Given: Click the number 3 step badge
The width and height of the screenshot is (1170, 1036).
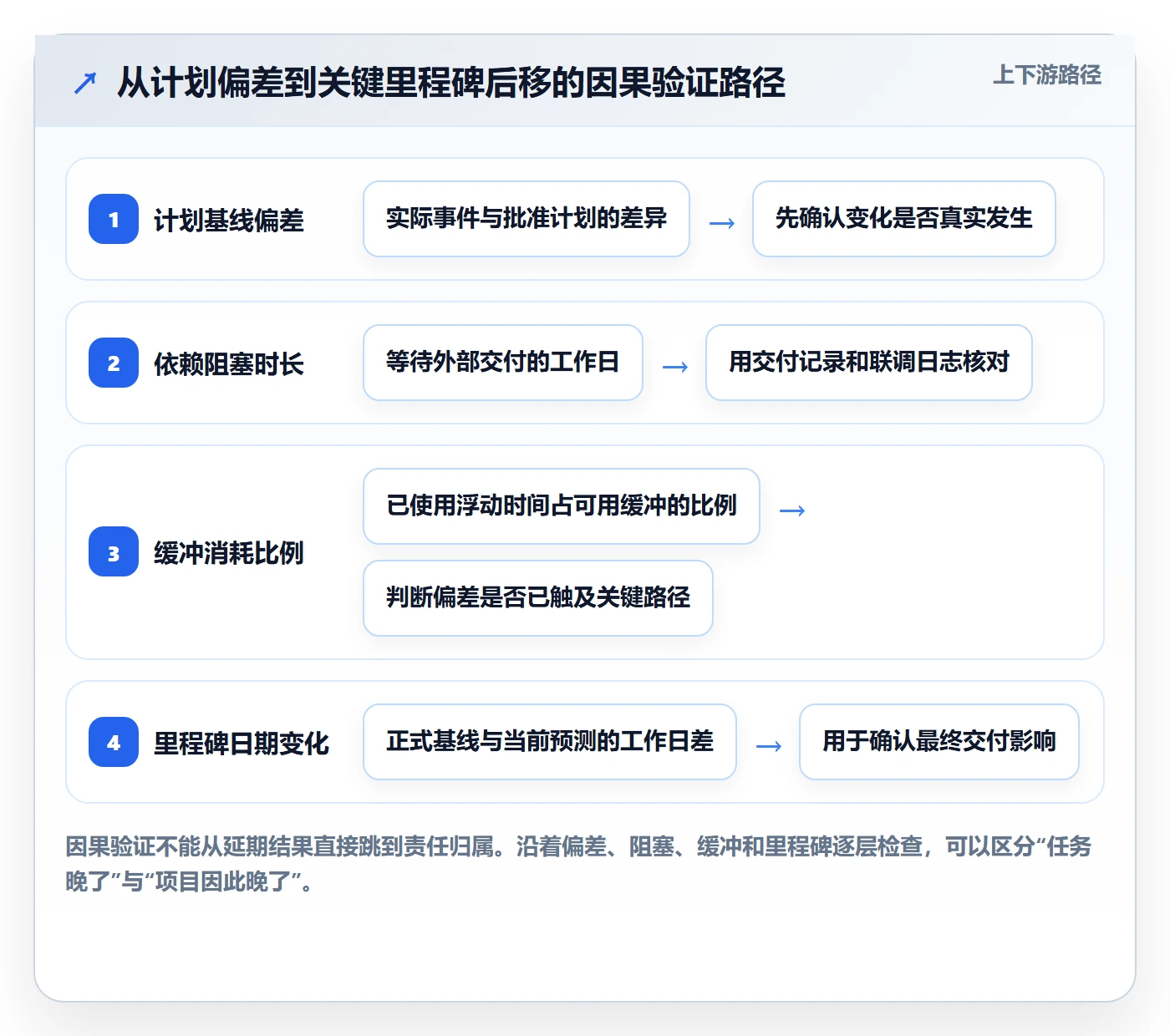Looking at the screenshot, I should 114,552.
